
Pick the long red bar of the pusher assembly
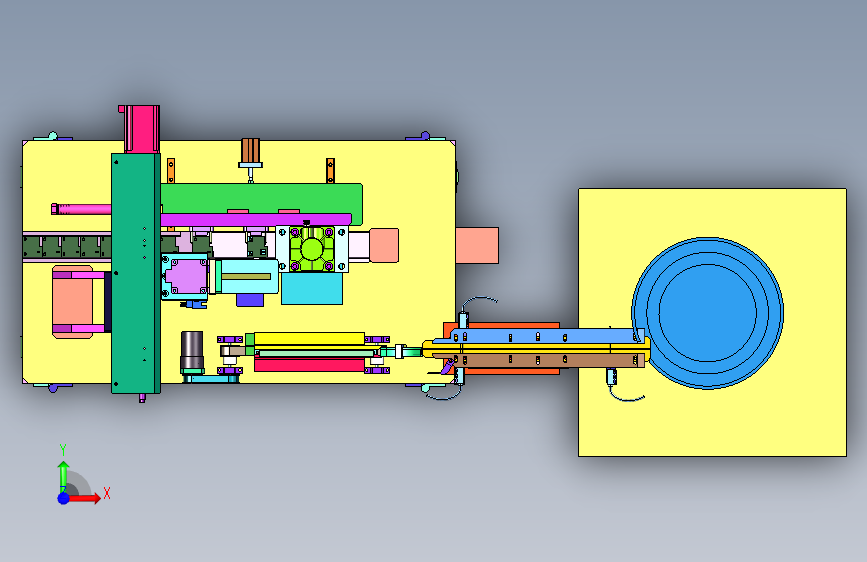309,365
